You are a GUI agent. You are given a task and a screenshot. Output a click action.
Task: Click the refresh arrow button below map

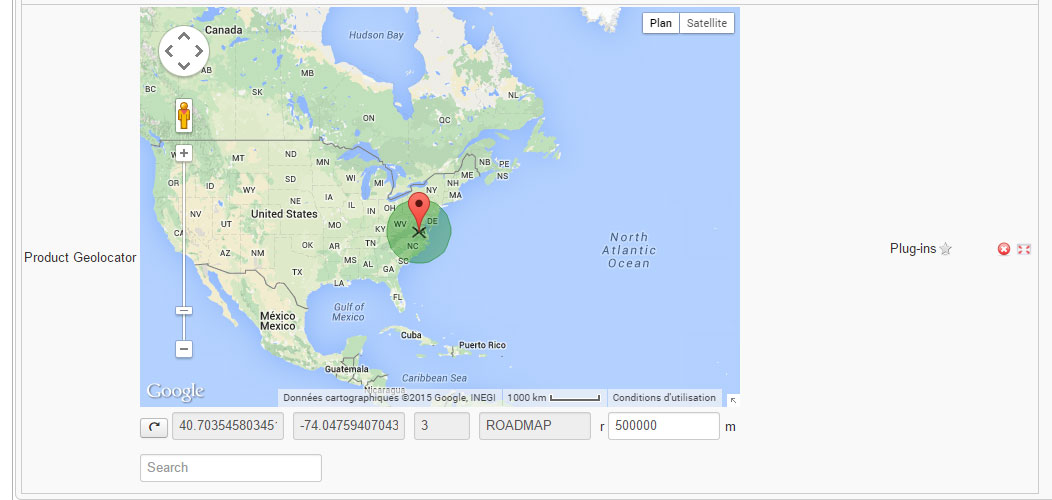click(154, 427)
